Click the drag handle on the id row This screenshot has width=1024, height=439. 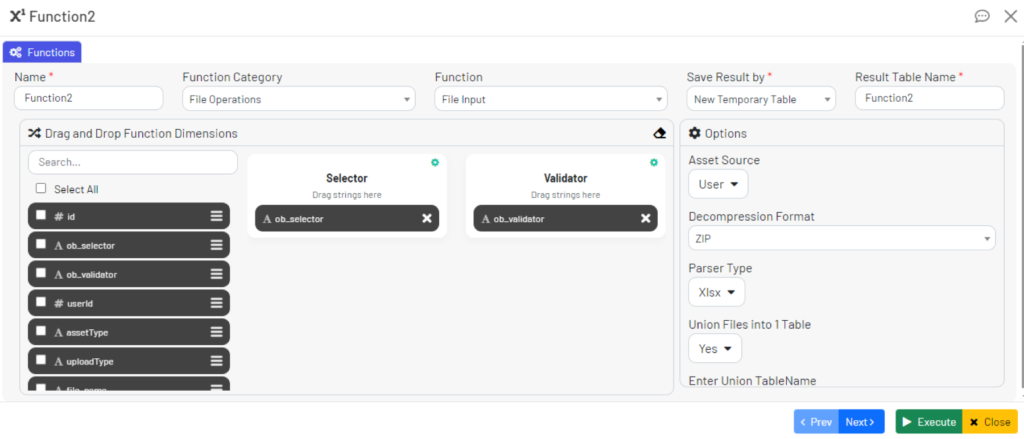click(x=216, y=216)
